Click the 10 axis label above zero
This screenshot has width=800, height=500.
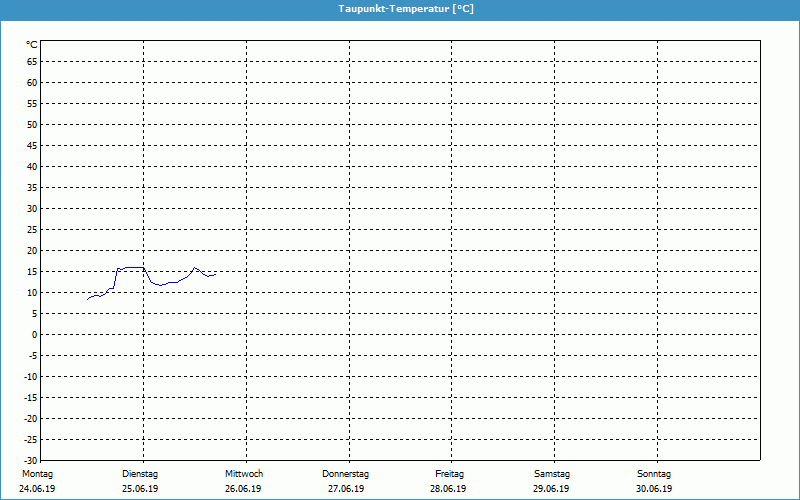point(32,292)
